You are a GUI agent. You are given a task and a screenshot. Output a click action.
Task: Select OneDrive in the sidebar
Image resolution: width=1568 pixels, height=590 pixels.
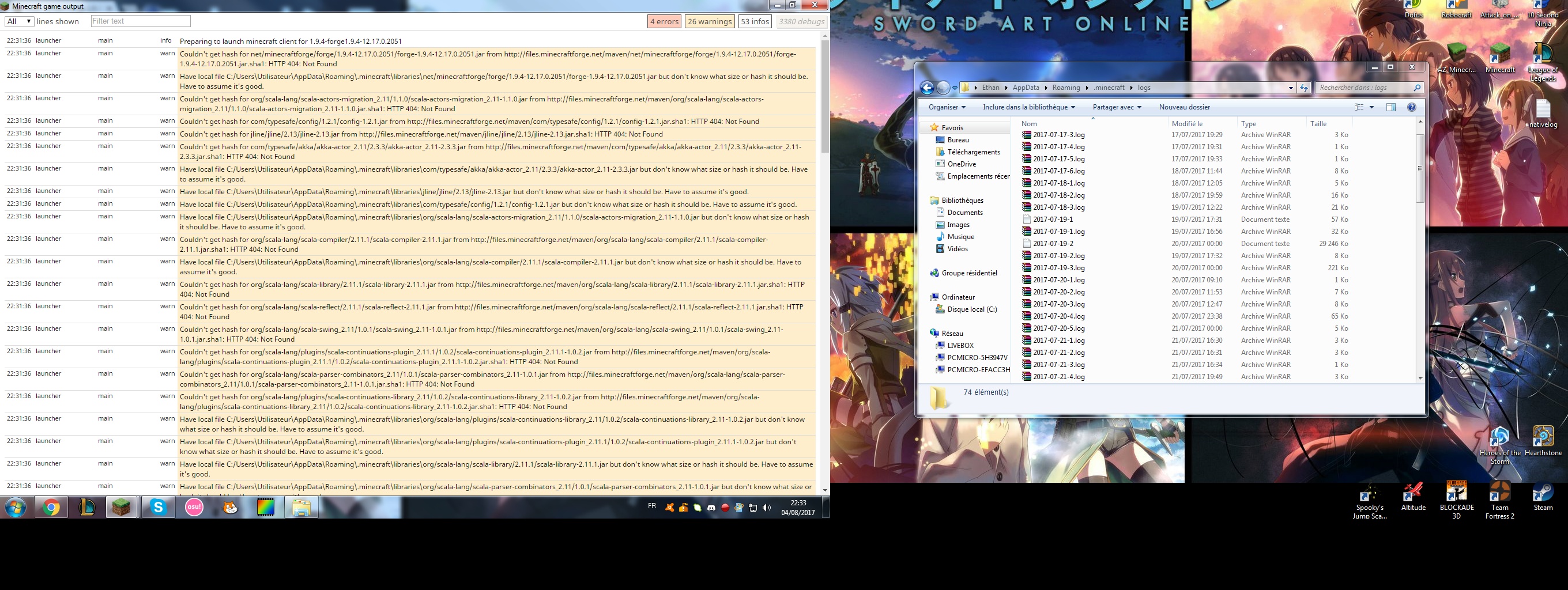[x=961, y=164]
